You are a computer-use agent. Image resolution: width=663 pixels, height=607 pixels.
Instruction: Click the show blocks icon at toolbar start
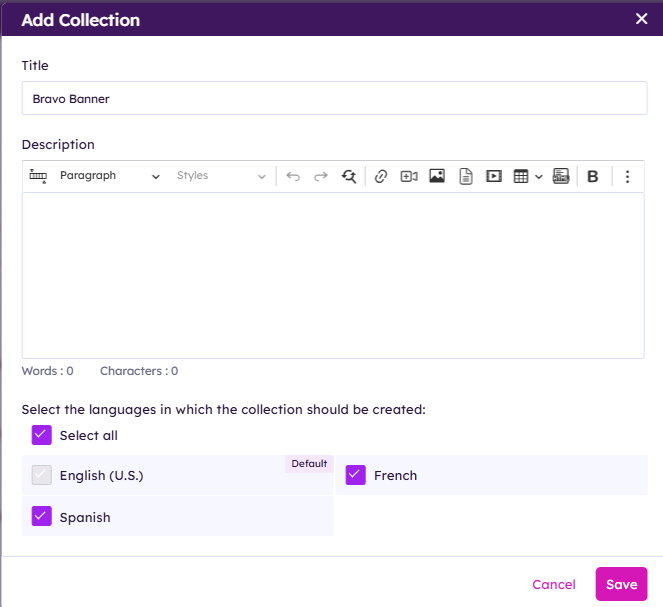click(x=38, y=176)
